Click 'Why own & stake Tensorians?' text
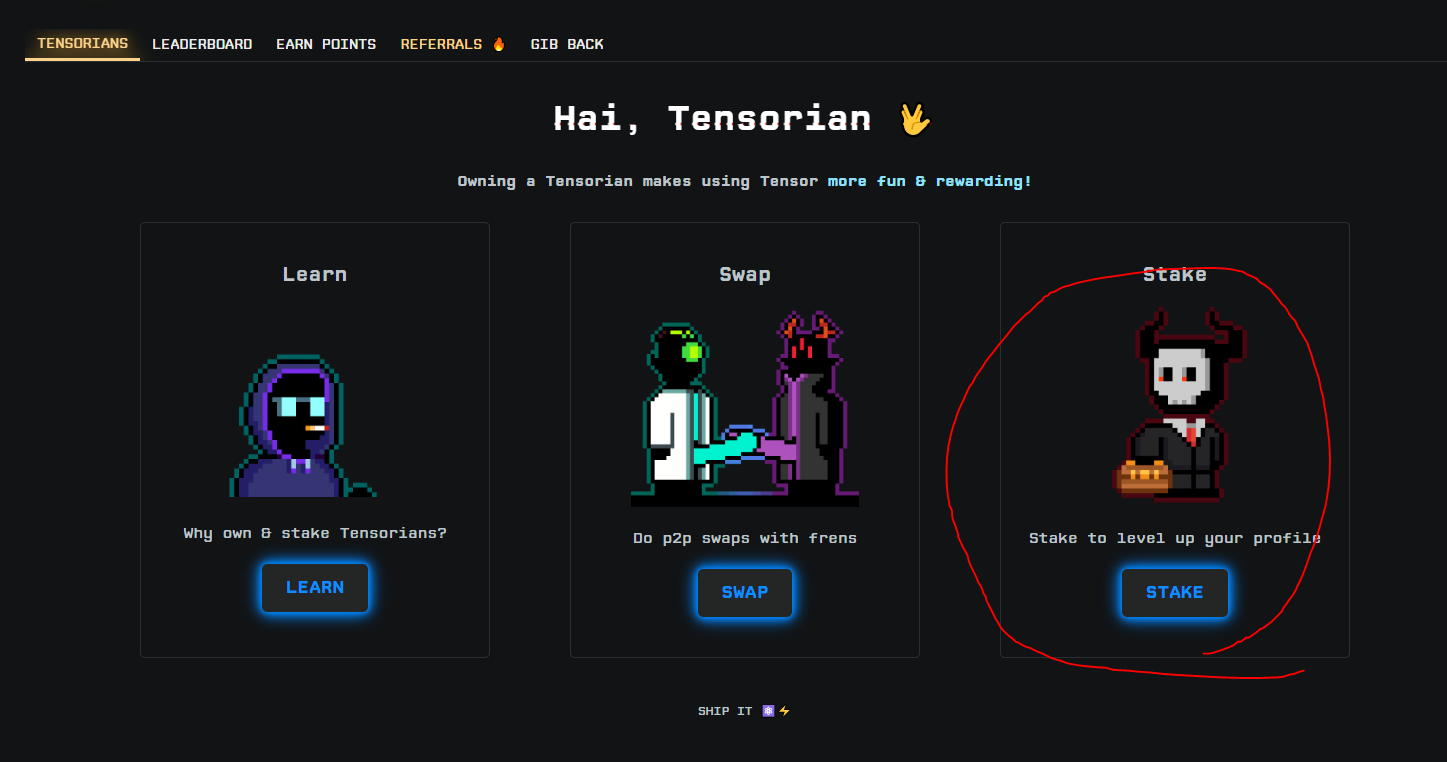 (x=315, y=533)
